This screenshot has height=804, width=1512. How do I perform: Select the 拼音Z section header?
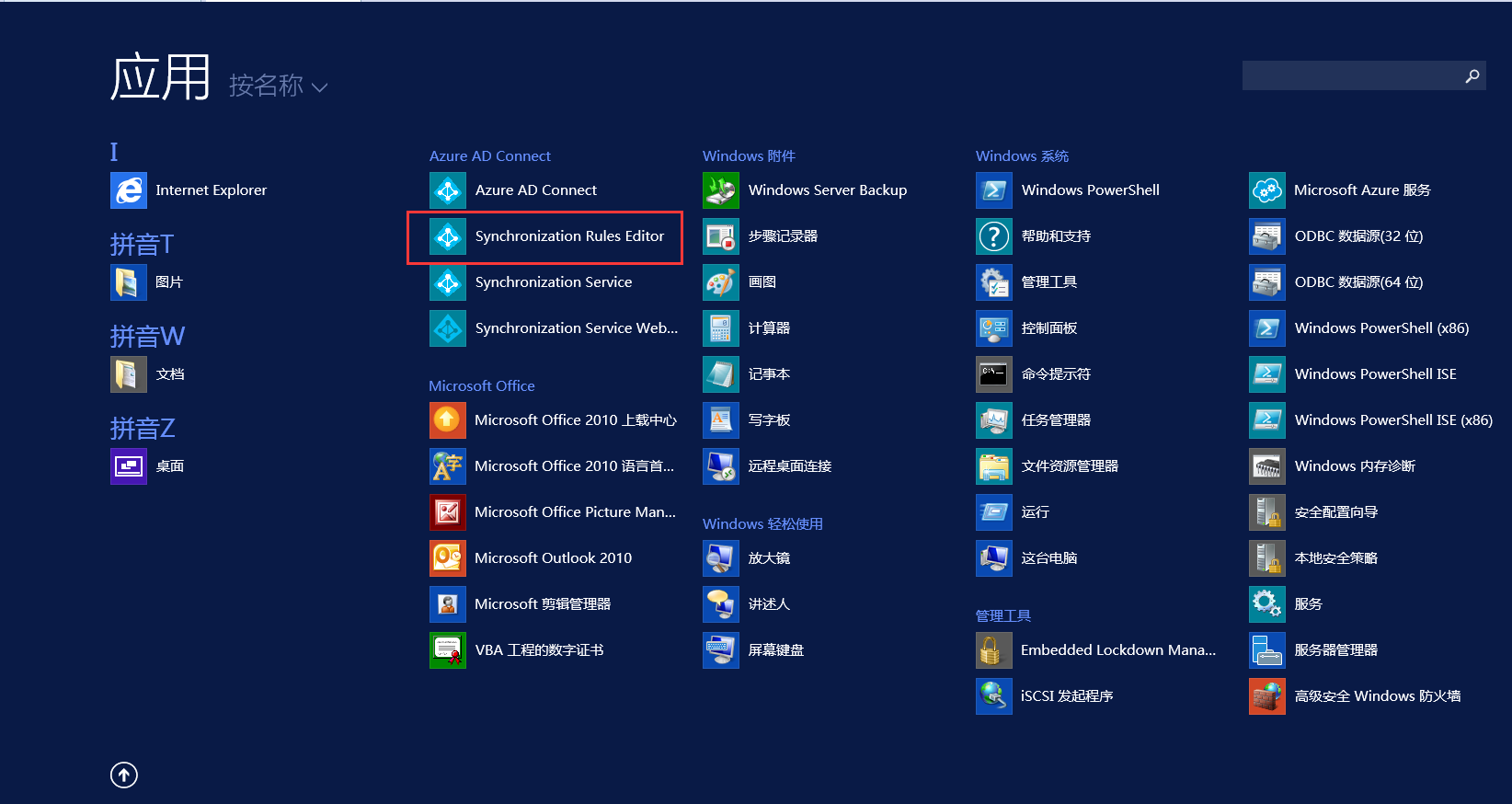coord(143,428)
